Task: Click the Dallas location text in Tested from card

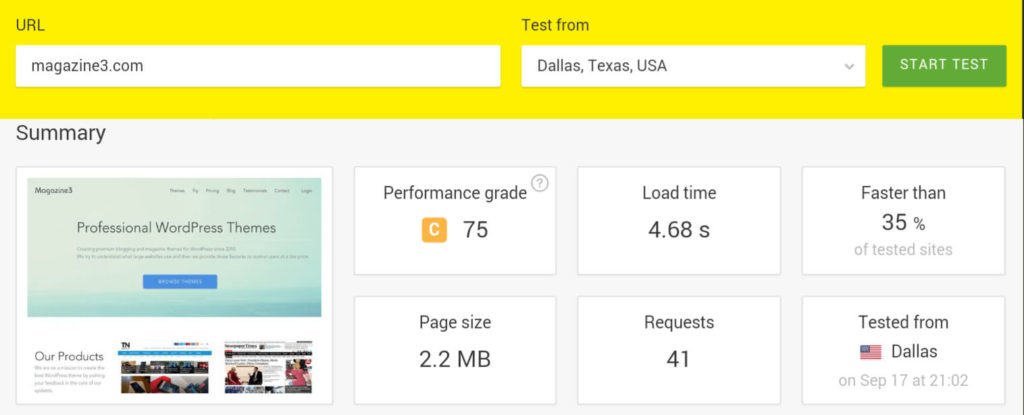Action: (914, 352)
